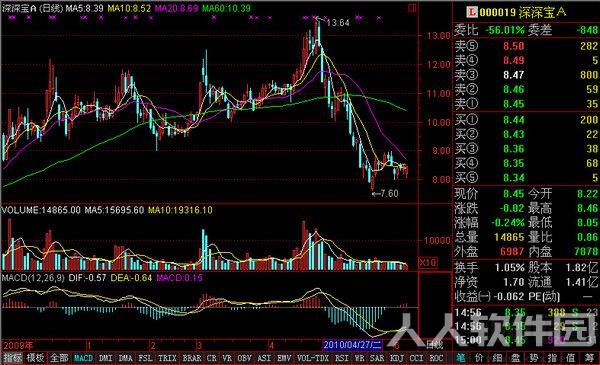The height and width of the screenshot is (365, 600).
Task: Switch to the BRAR indicator
Action: [192, 358]
